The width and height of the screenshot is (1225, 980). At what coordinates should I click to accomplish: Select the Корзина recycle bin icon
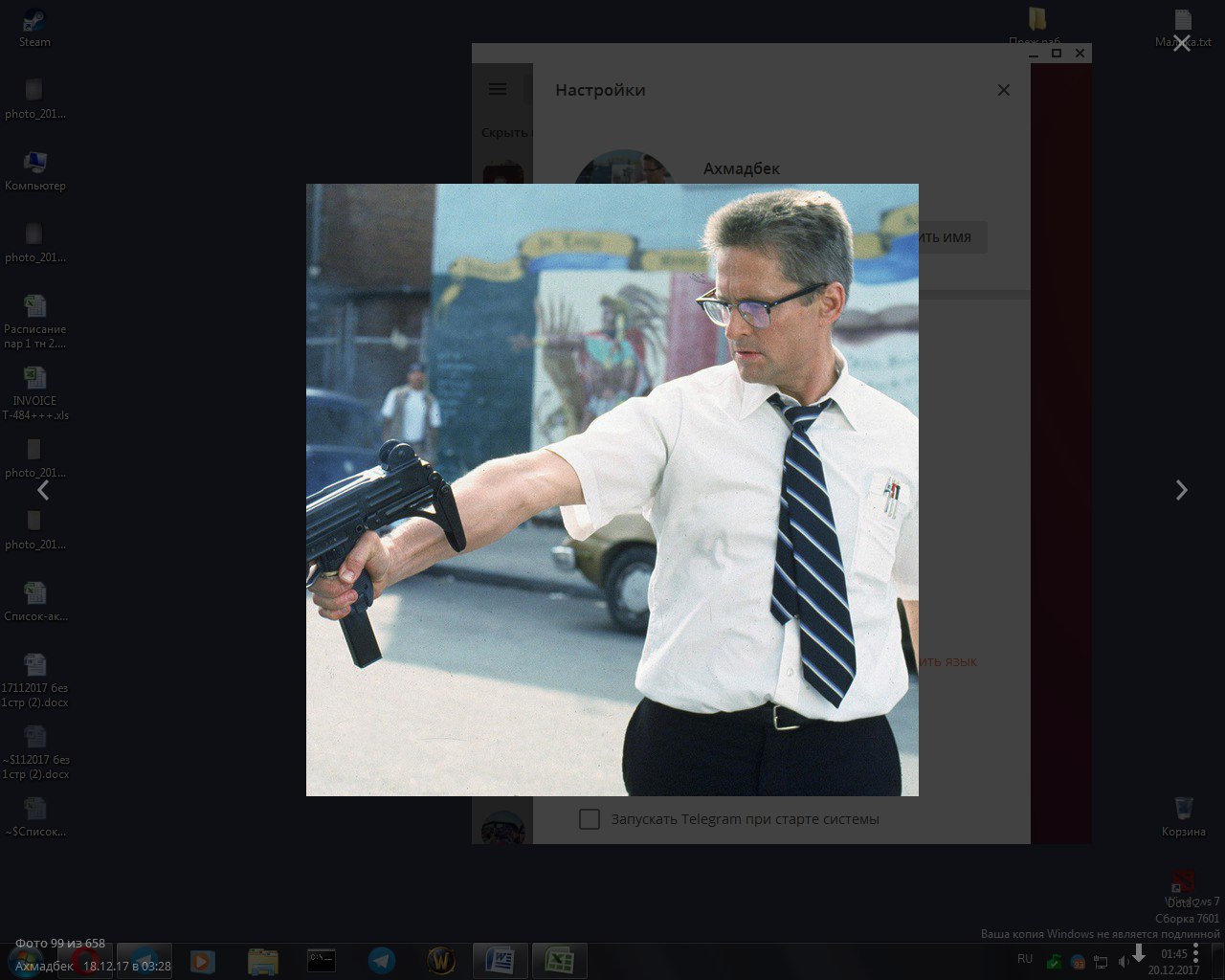1184,816
